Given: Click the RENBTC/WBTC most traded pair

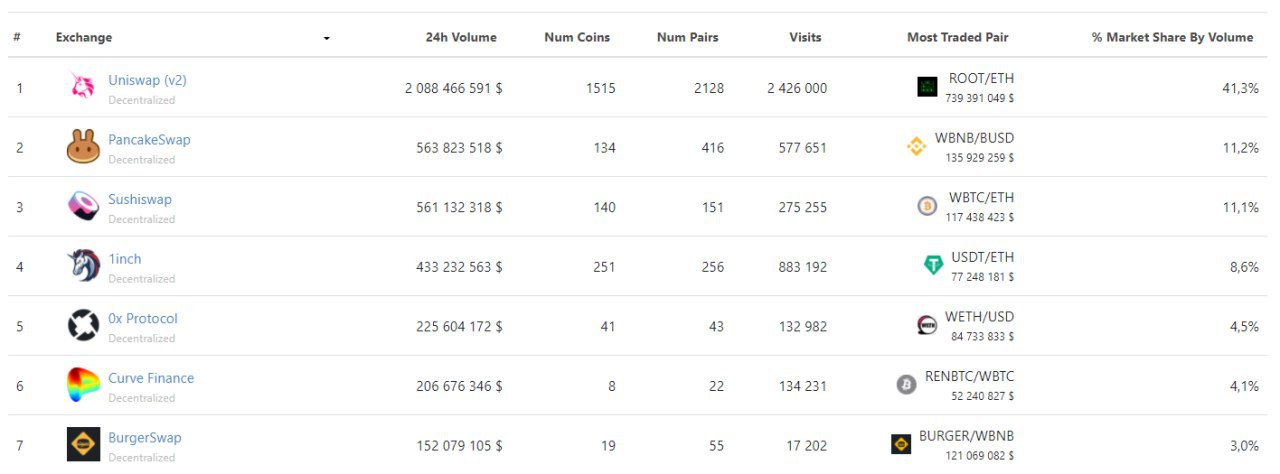Looking at the screenshot, I should (x=969, y=377).
